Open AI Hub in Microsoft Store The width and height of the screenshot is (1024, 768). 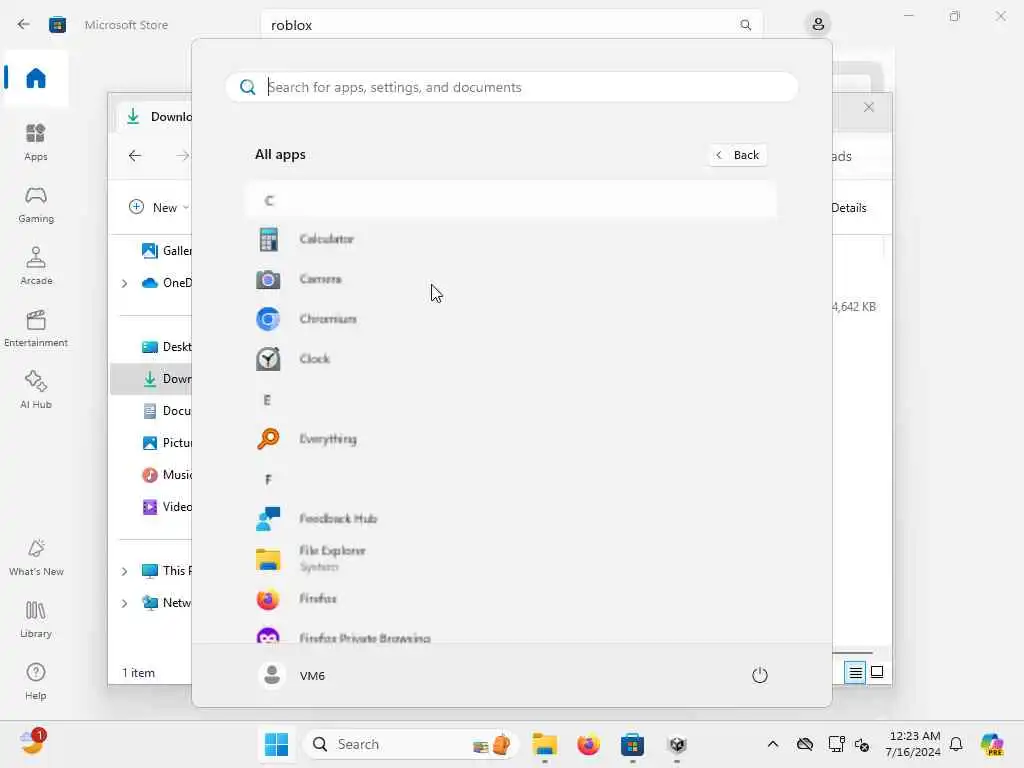36,390
